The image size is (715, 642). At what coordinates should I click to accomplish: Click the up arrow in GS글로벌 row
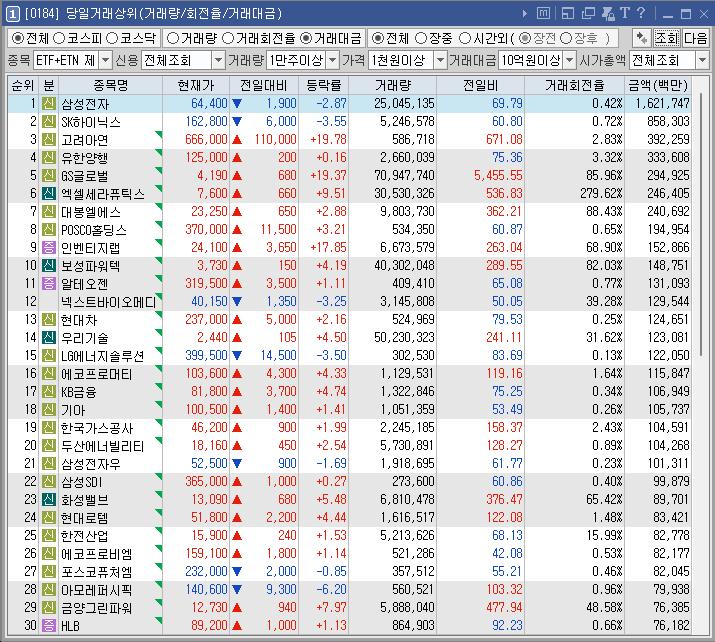pos(237,176)
